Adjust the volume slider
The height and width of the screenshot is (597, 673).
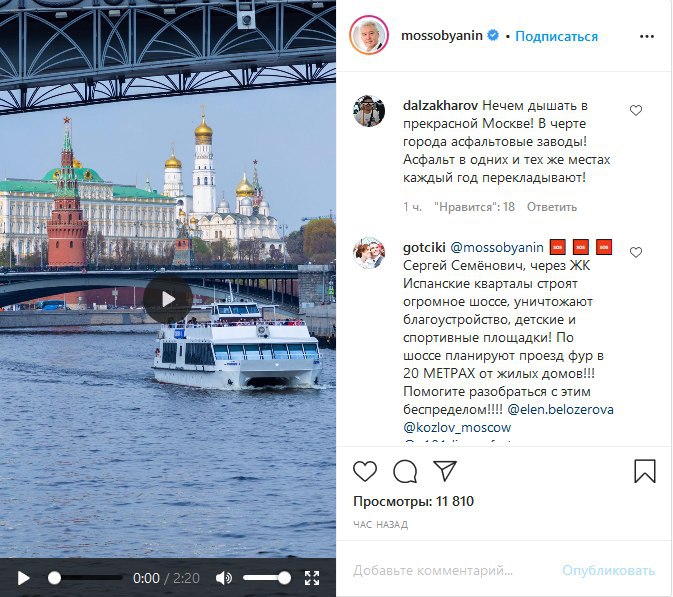point(267,578)
